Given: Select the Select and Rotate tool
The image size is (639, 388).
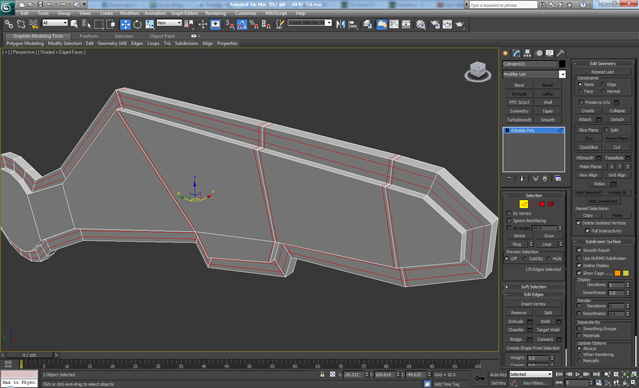Looking at the screenshot, I should pyautogui.click(x=137, y=24).
